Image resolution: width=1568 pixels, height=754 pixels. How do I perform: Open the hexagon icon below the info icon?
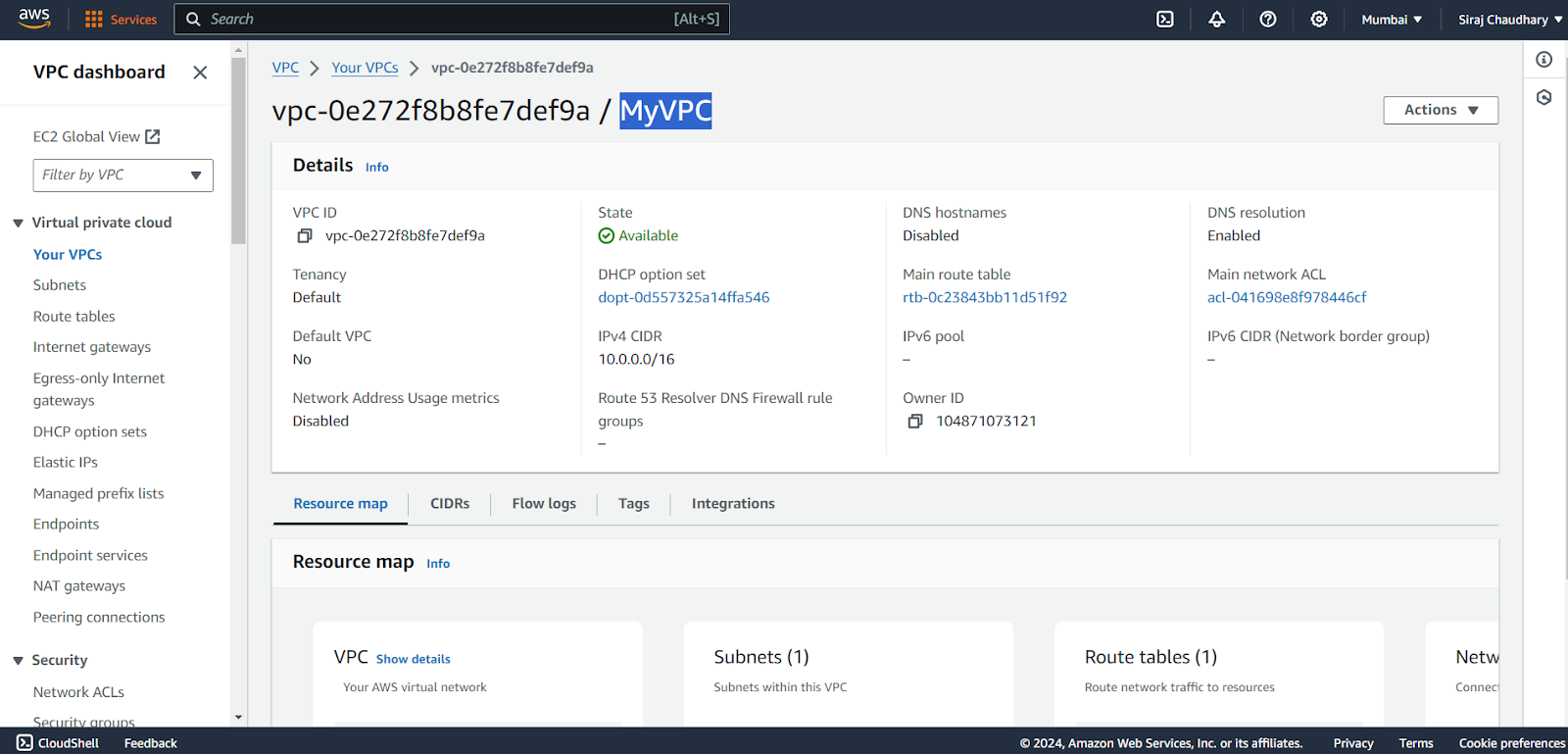pos(1544,97)
